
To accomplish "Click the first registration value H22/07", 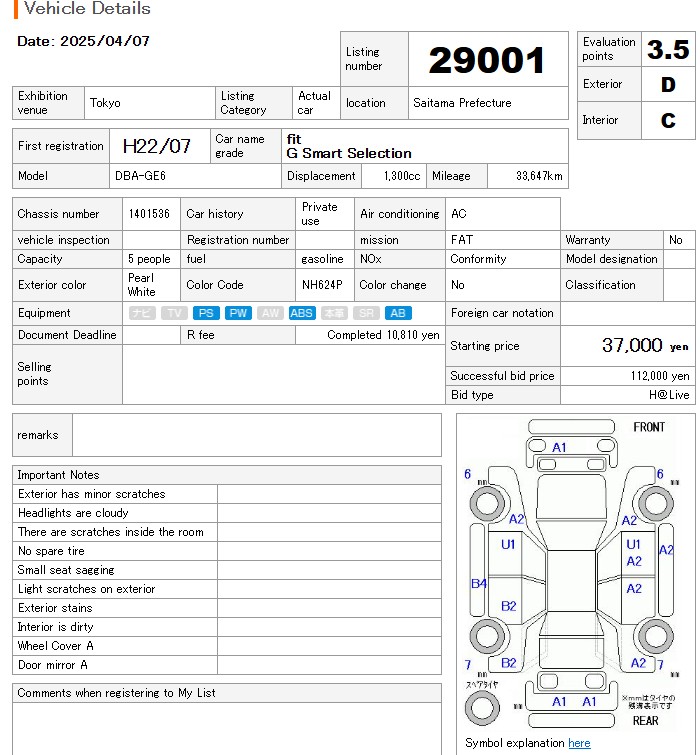I will coord(156,146).
